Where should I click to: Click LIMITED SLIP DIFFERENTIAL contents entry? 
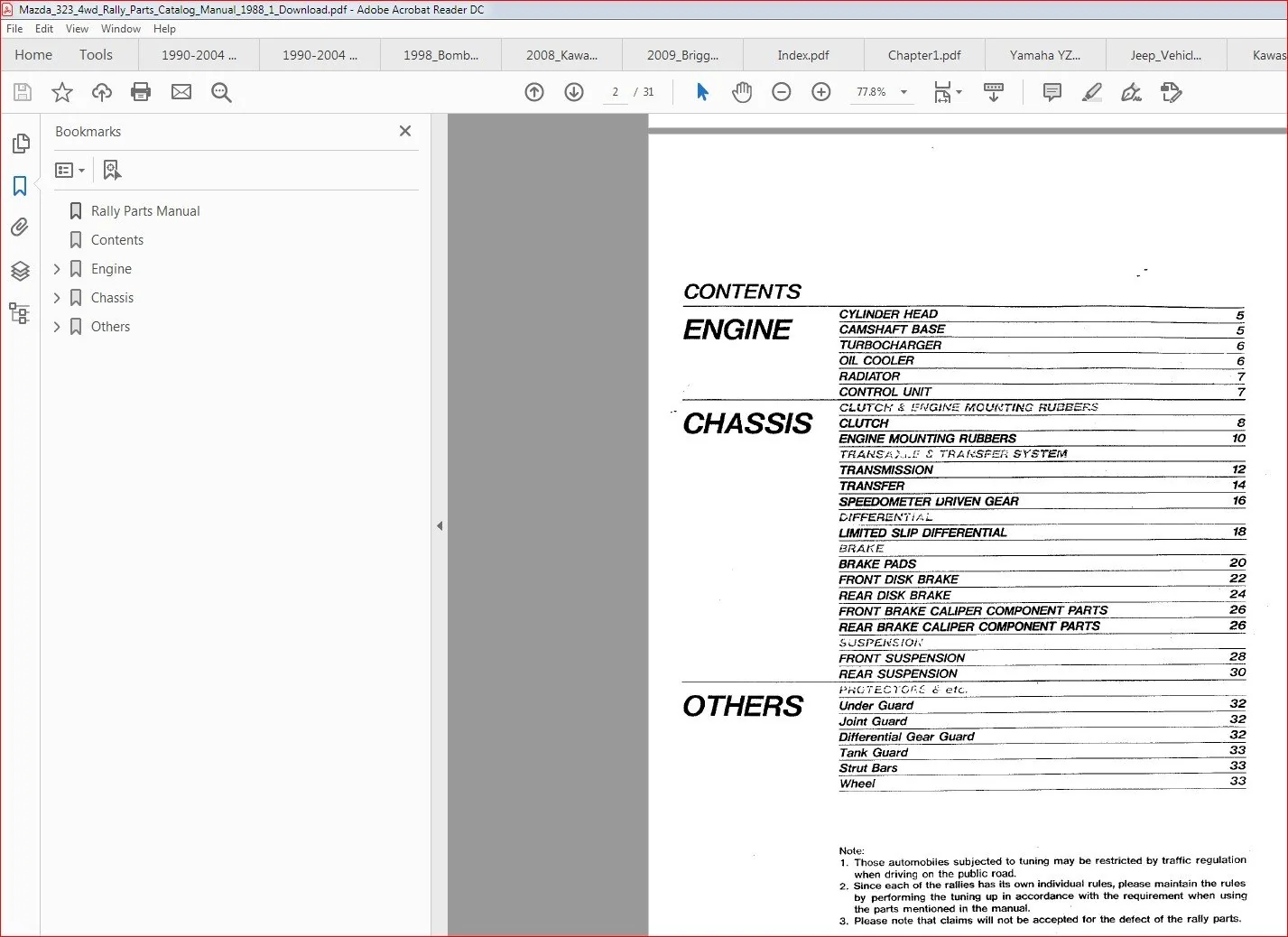point(922,533)
